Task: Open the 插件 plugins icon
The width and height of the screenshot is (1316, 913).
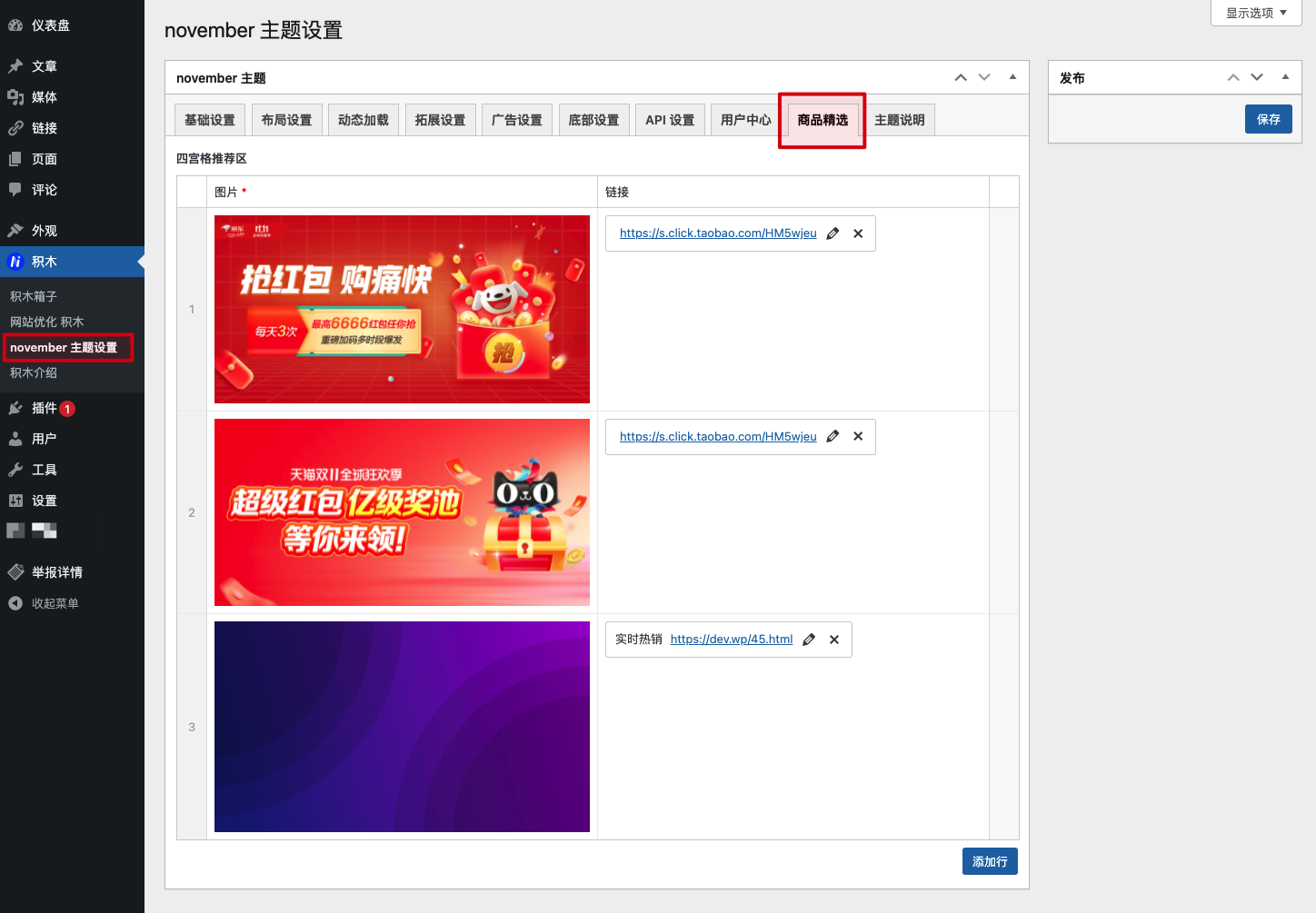Action: pyautogui.click(x=15, y=408)
